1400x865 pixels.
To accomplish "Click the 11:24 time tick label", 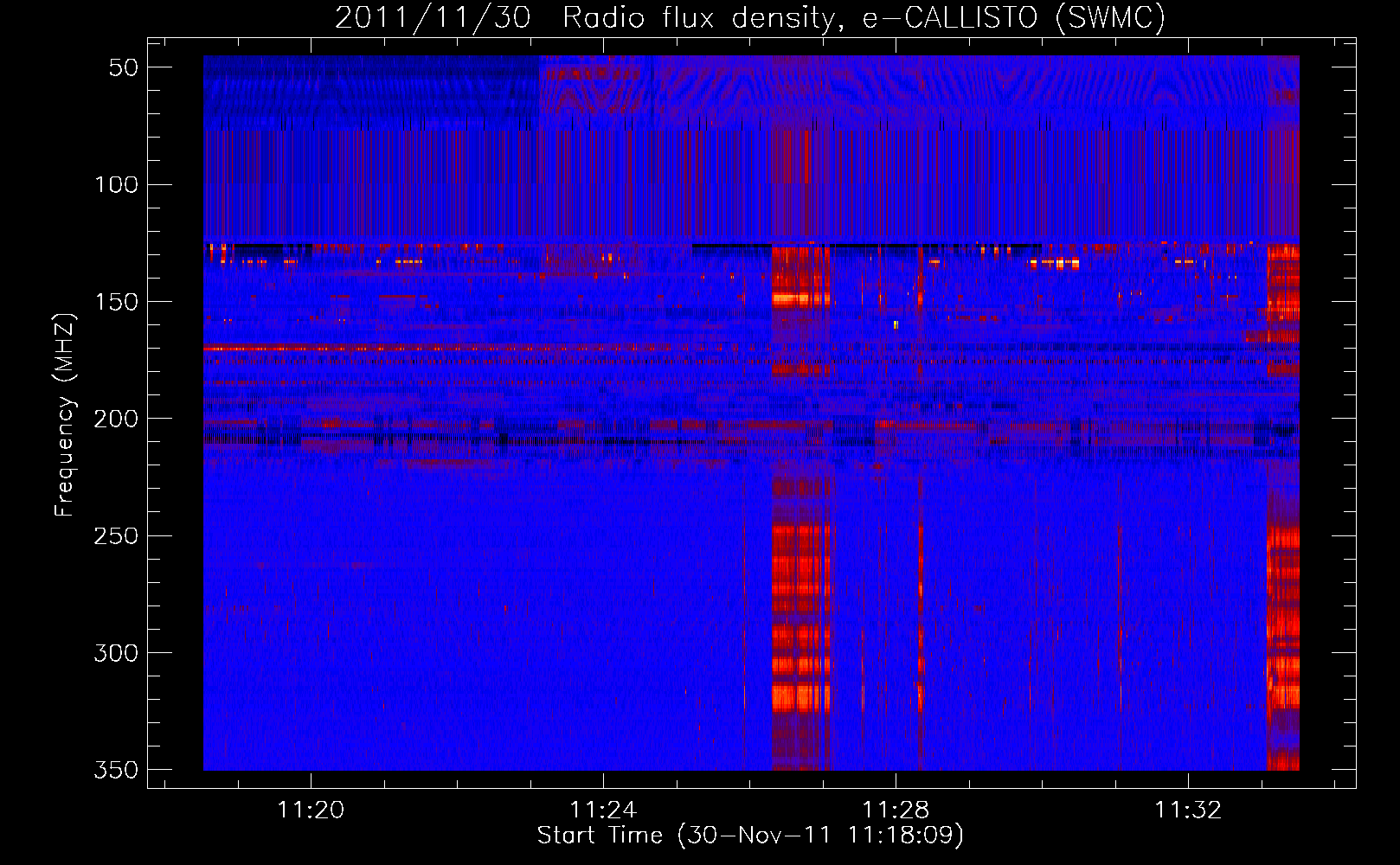I will click(603, 810).
